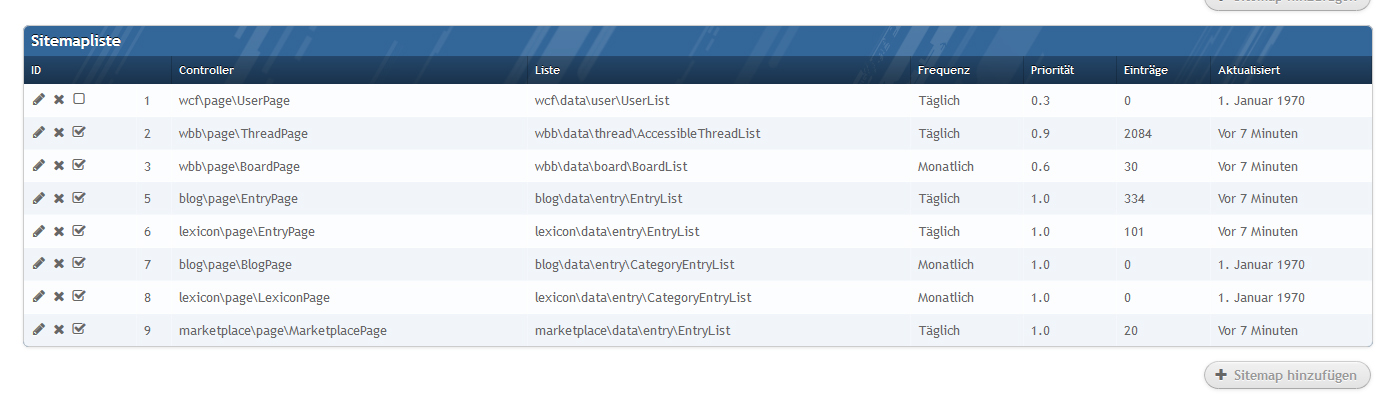This screenshot has height=401, width=1394.
Task: Click the Sitemap hinzufügen button below table
Action: point(1287,376)
